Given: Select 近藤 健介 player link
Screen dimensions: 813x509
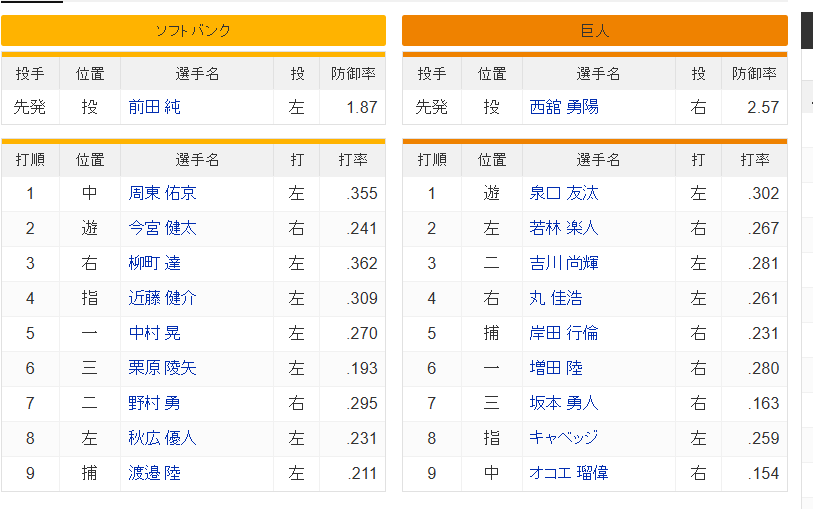Looking at the screenshot, I should [x=162, y=298].
